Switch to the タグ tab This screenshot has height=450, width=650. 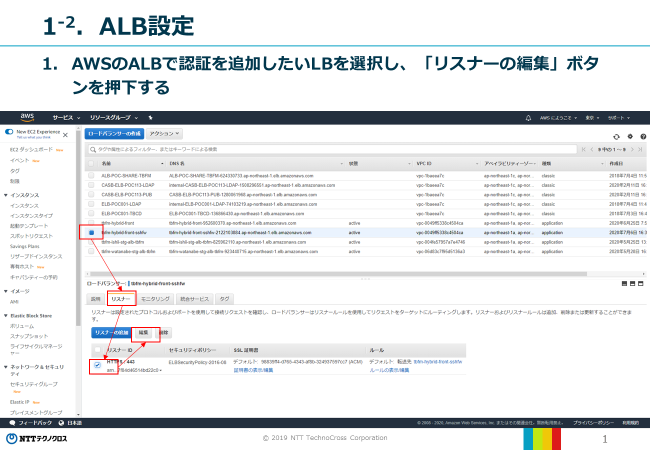point(224,299)
